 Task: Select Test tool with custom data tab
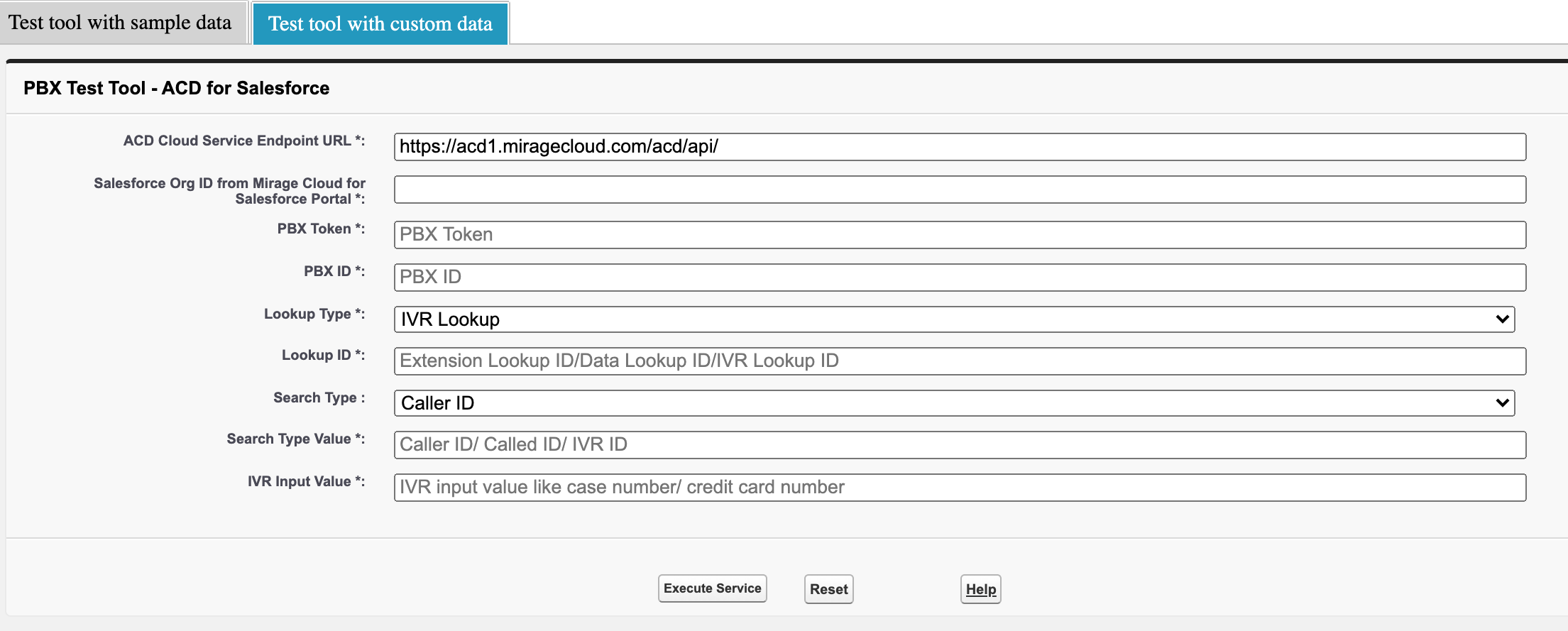click(380, 23)
